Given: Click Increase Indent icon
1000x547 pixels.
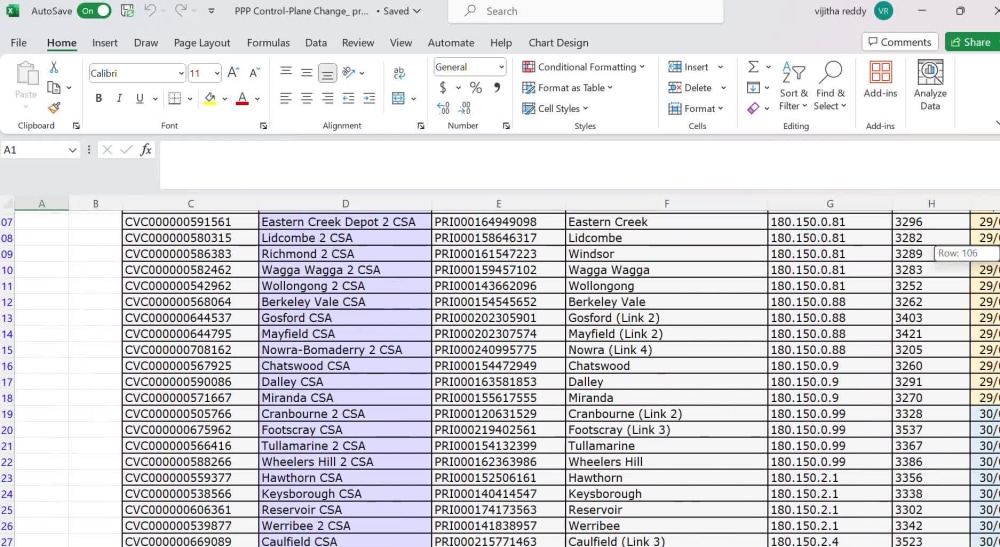Looking at the screenshot, I should pos(369,98).
